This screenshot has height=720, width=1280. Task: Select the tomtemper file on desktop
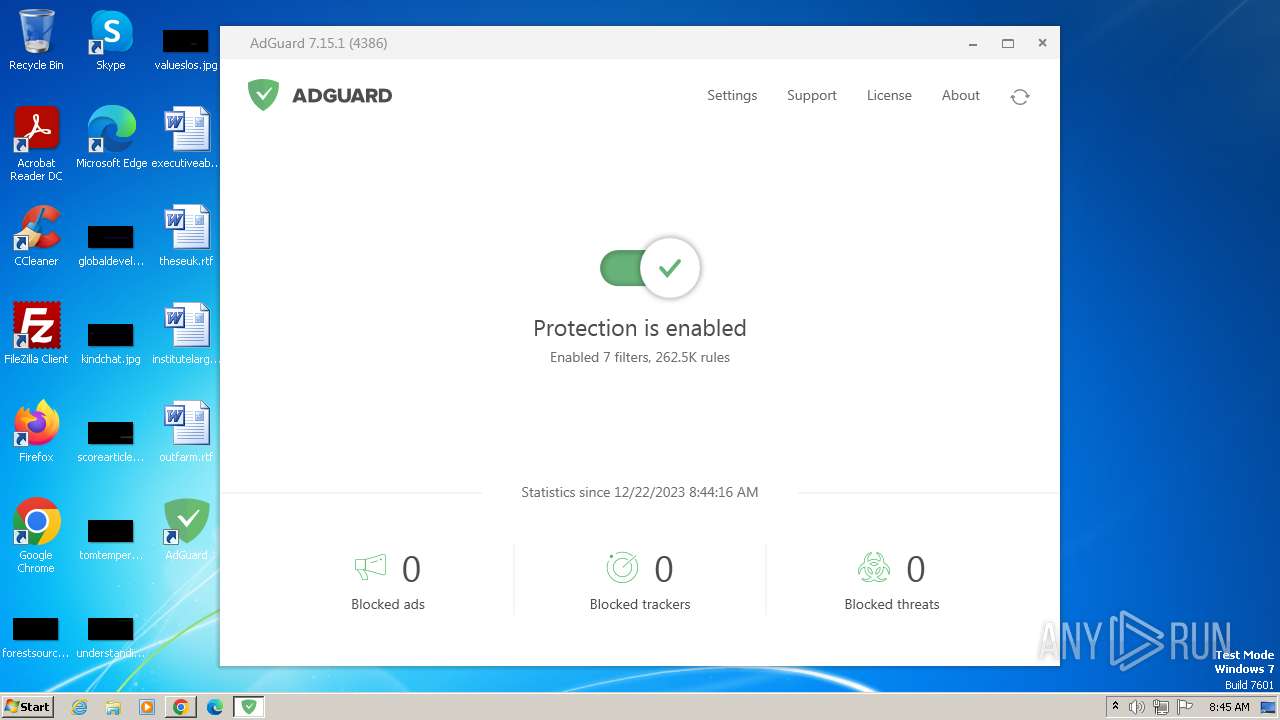[111, 539]
